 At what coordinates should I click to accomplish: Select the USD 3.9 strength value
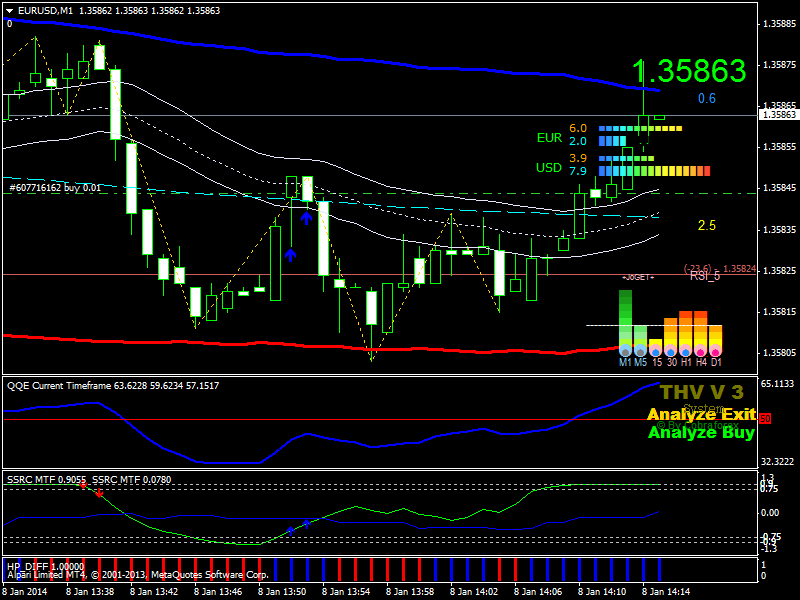[578, 158]
